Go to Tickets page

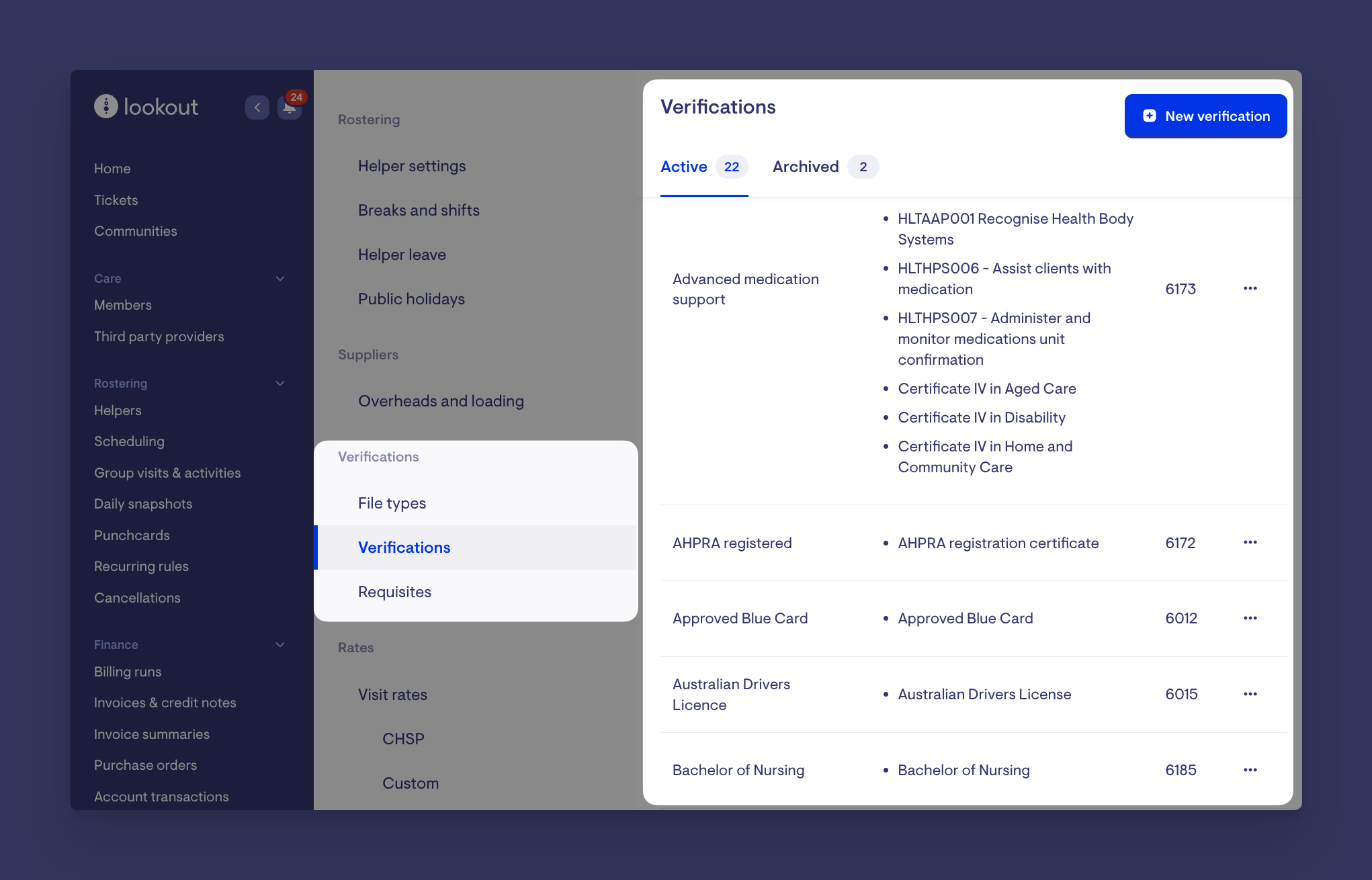[116, 200]
